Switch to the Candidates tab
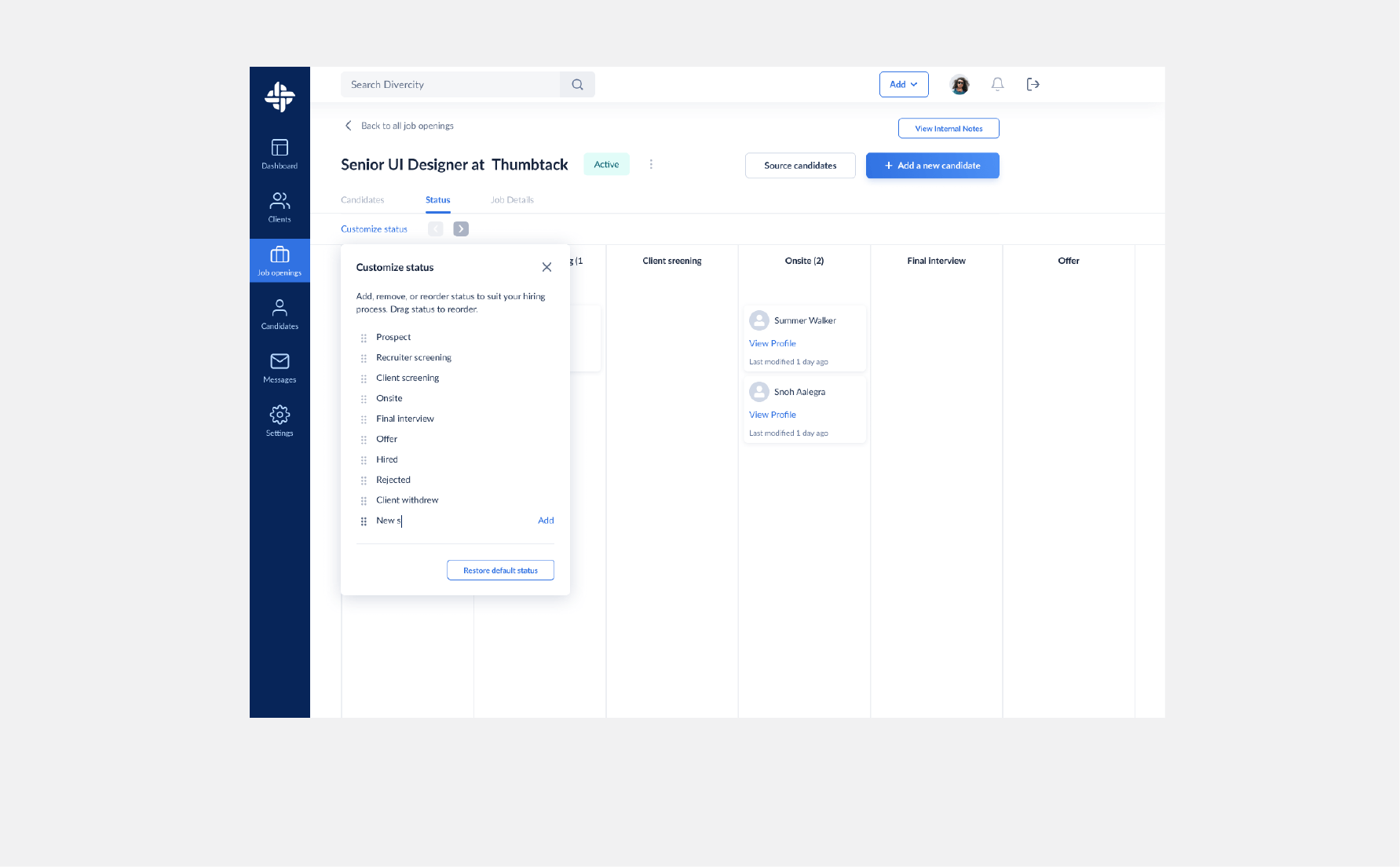This screenshot has height=867, width=1400. click(x=362, y=199)
